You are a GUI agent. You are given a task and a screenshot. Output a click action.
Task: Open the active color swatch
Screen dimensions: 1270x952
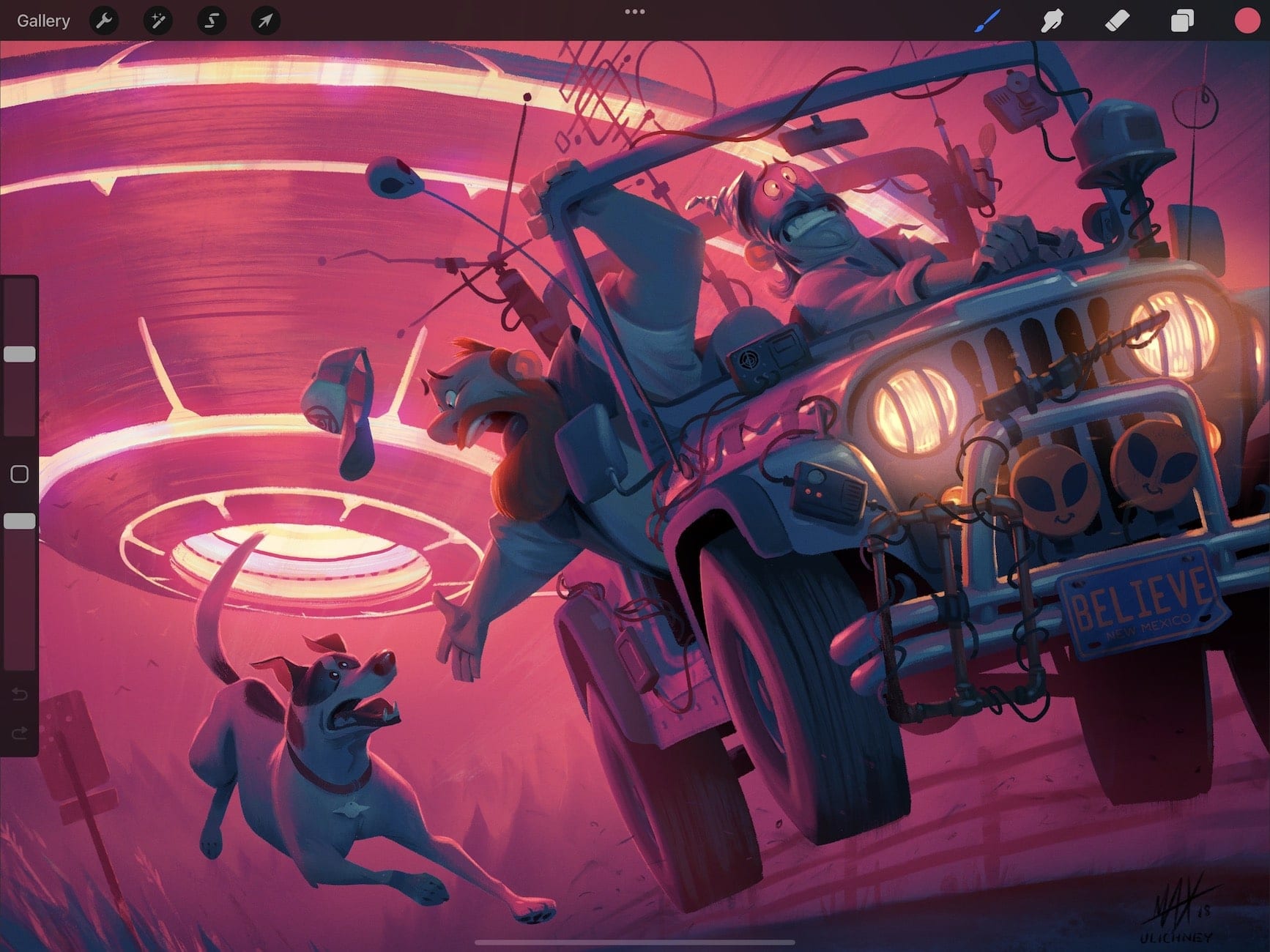pos(1247,21)
